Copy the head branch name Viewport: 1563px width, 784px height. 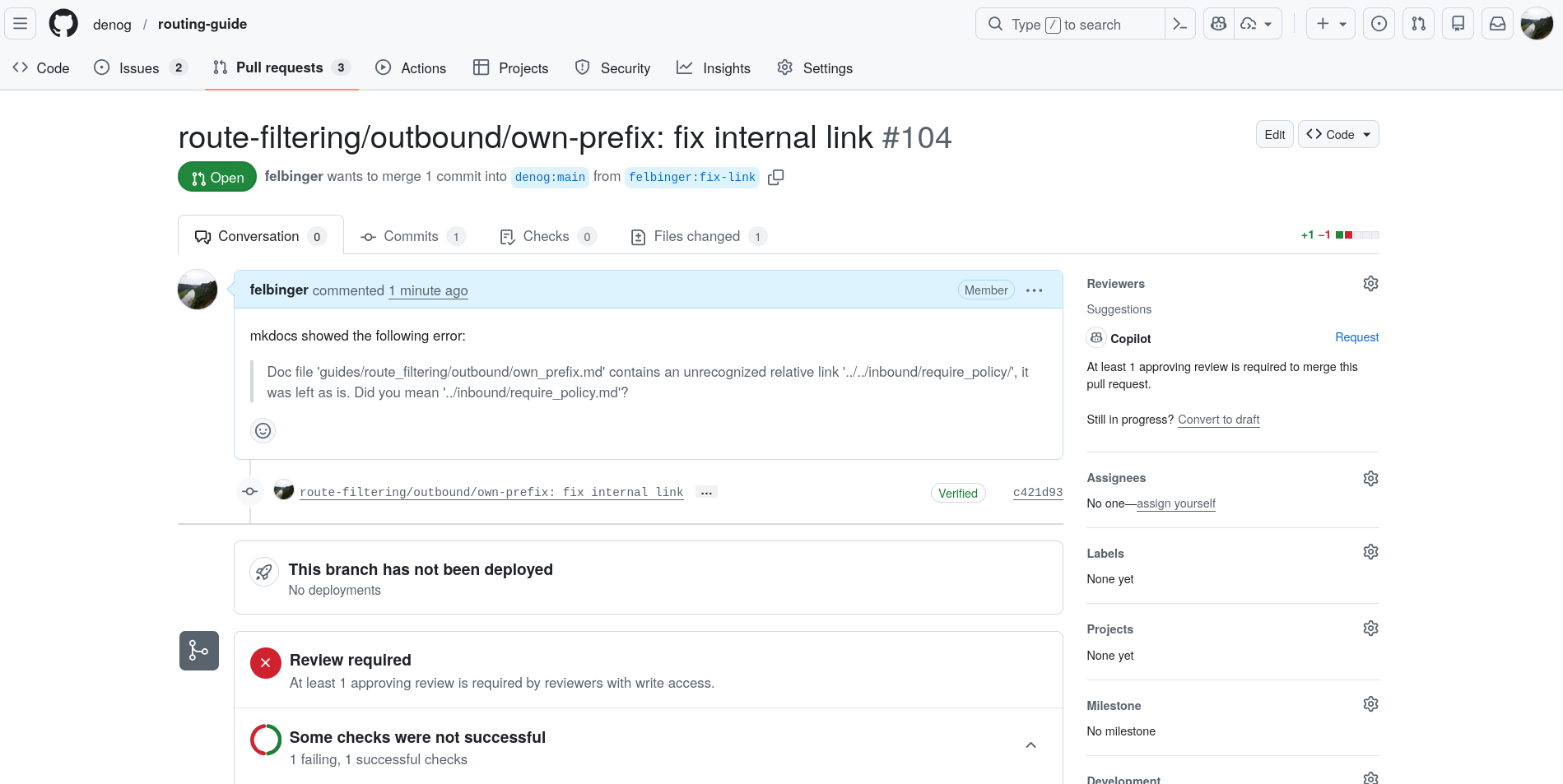coord(775,178)
